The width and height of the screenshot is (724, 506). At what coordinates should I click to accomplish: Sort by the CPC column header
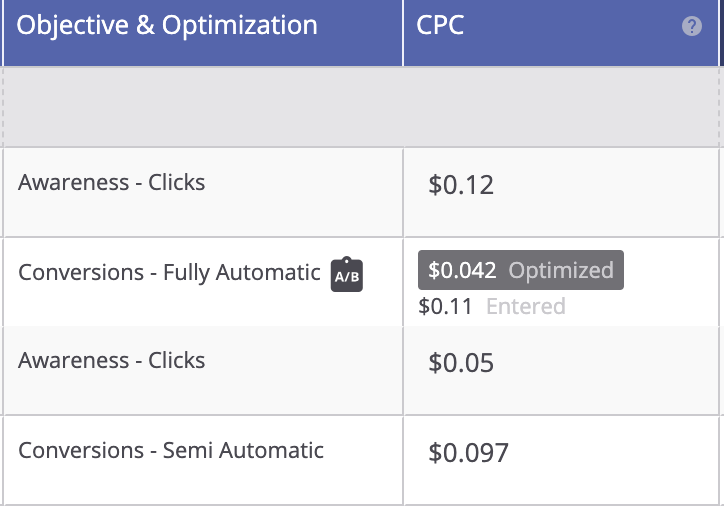coord(440,26)
